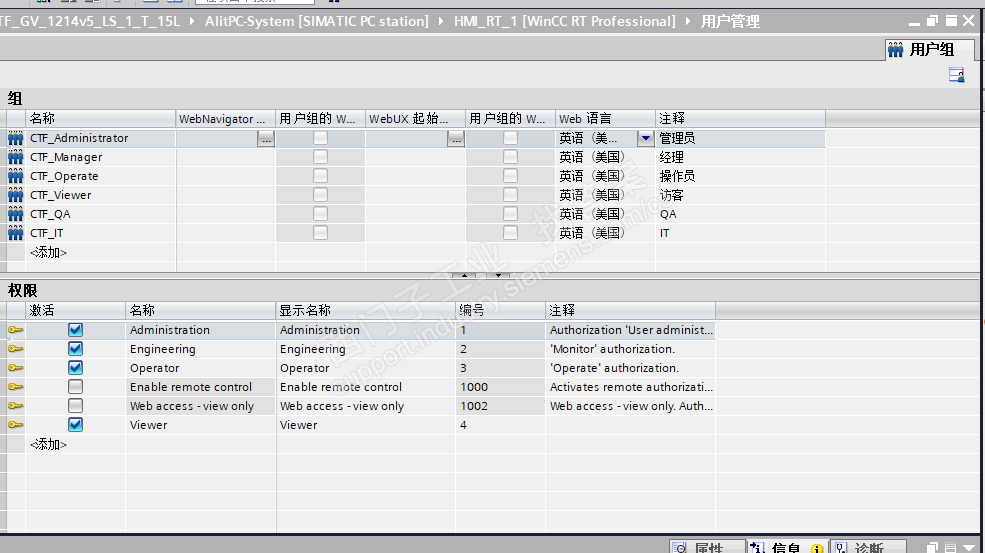Click the 激活 column header
This screenshot has height=553, width=985.
(75, 310)
